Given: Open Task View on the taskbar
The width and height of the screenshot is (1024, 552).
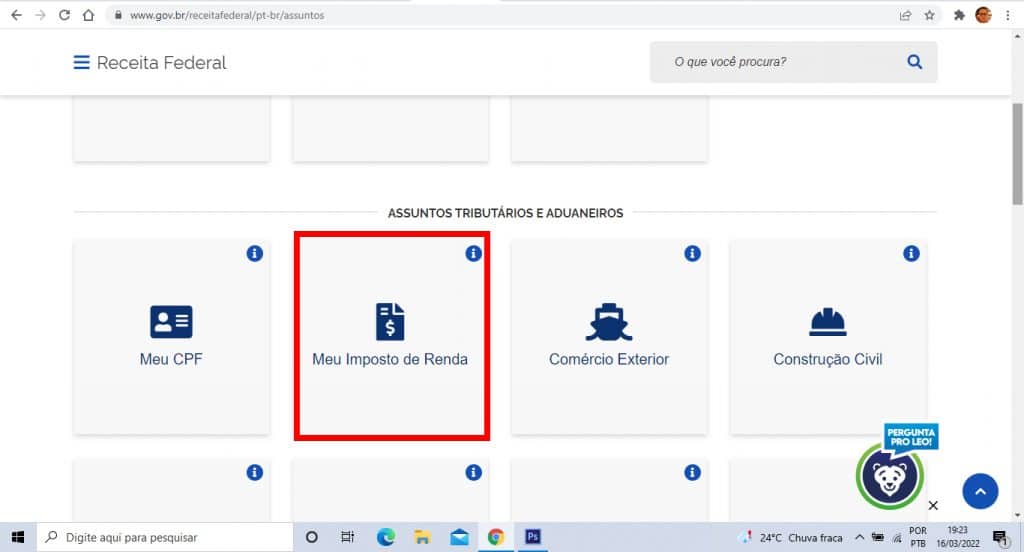Looking at the screenshot, I should tap(347, 537).
